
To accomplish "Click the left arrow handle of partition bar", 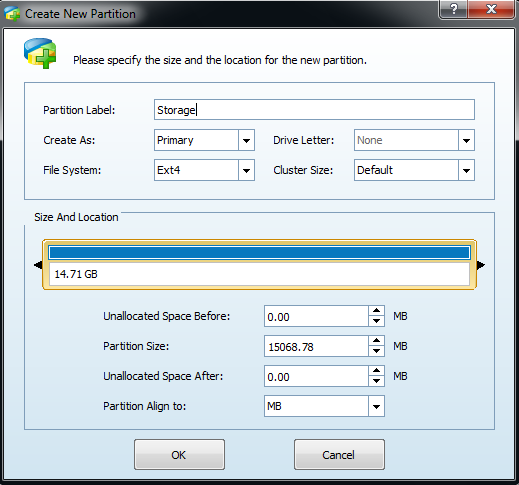I will pyautogui.click(x=38, y=265).
